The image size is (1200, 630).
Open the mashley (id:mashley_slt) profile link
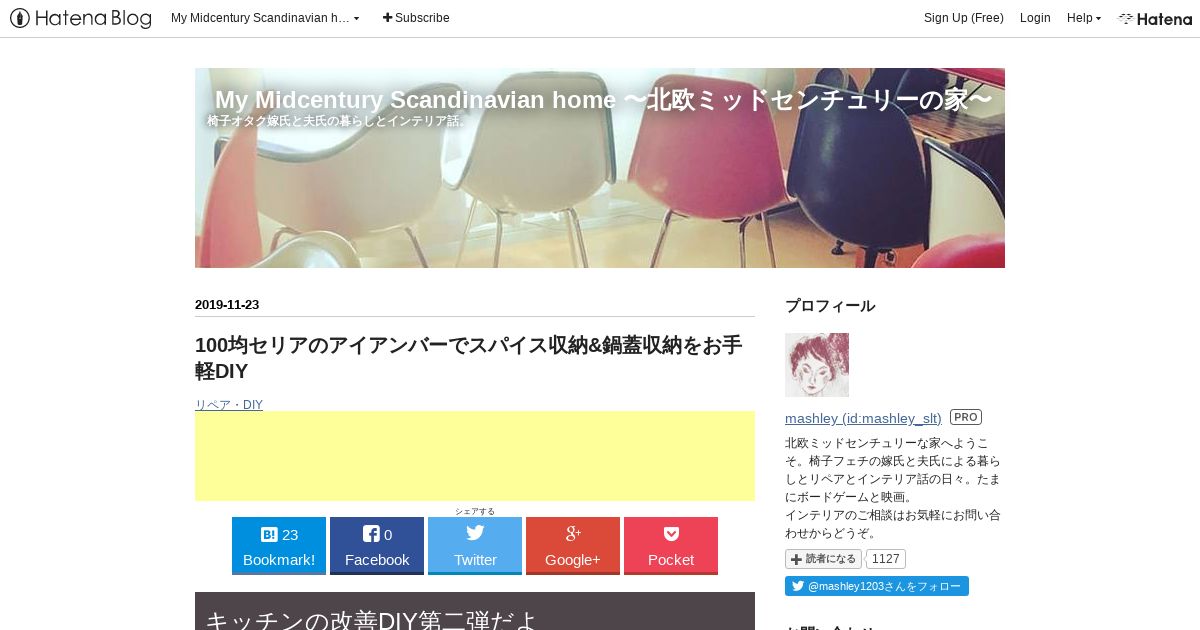[x=863, y=418]
